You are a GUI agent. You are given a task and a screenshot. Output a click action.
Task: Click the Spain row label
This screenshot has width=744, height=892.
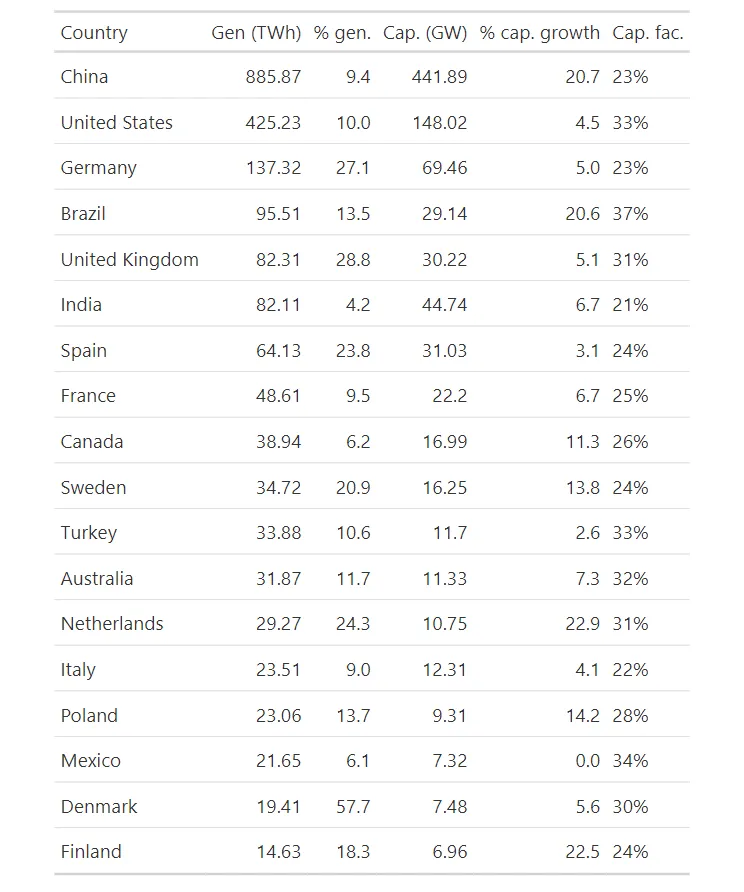pyautogui.click(x=83, y=351)
